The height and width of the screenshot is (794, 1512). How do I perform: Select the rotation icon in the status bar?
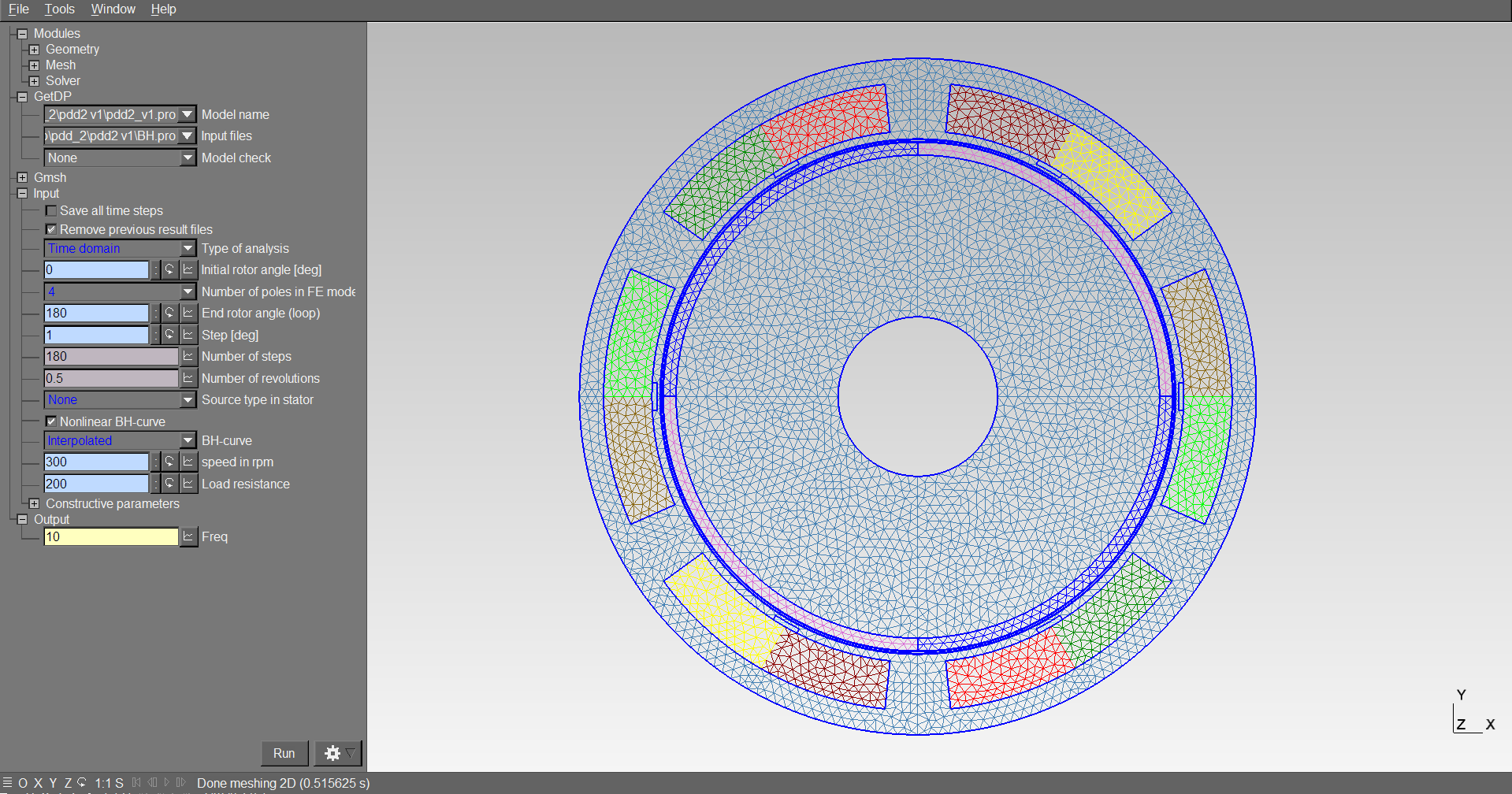tap(81, 782)
